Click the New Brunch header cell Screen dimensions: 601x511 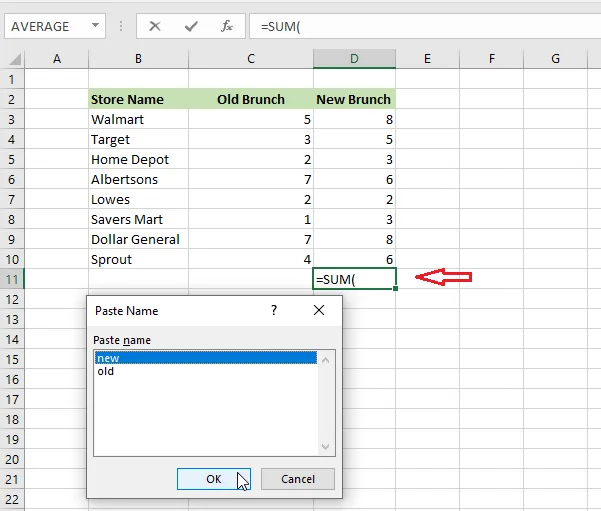(354, 99)
